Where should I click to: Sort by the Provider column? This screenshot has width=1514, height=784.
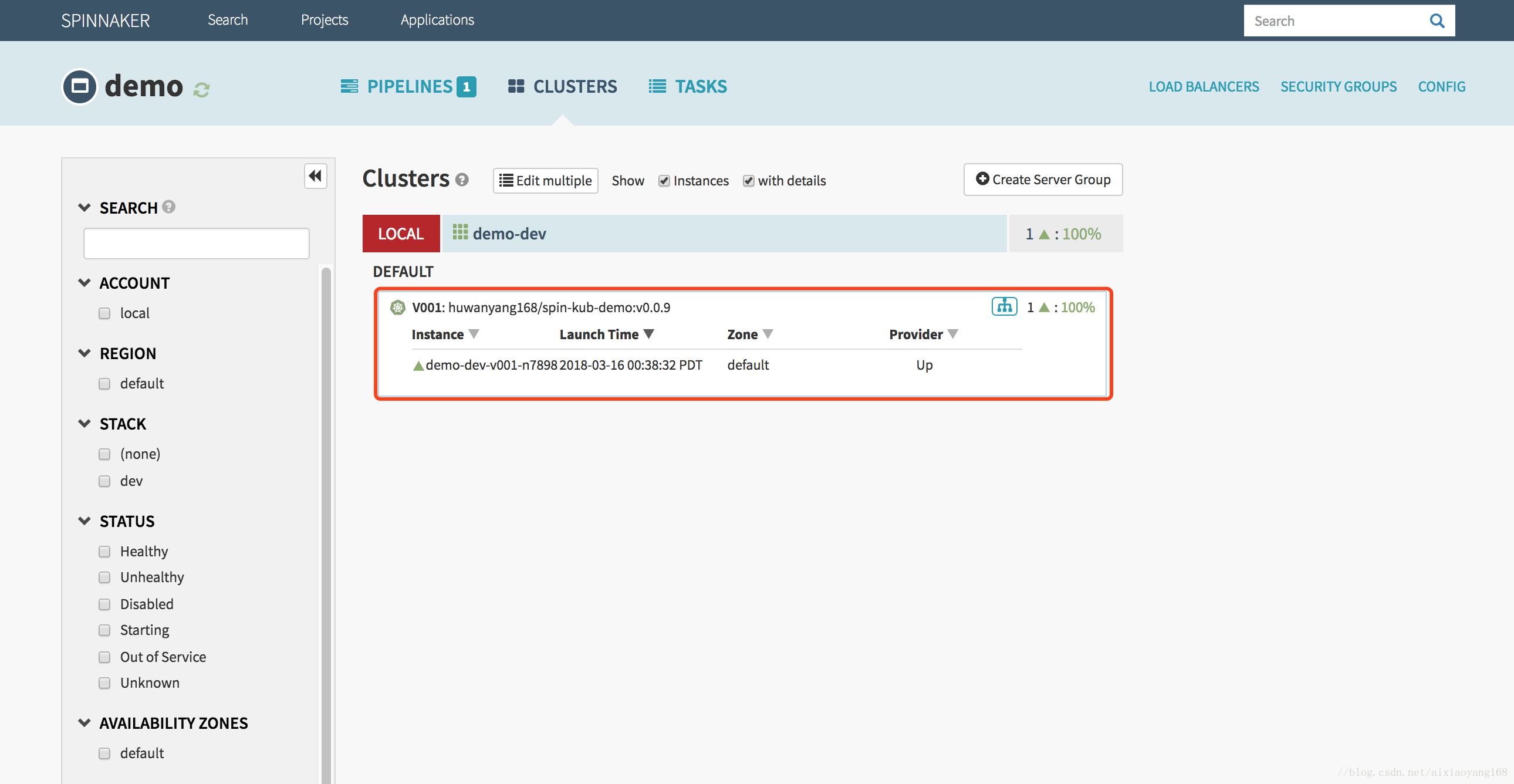(923, 334)
